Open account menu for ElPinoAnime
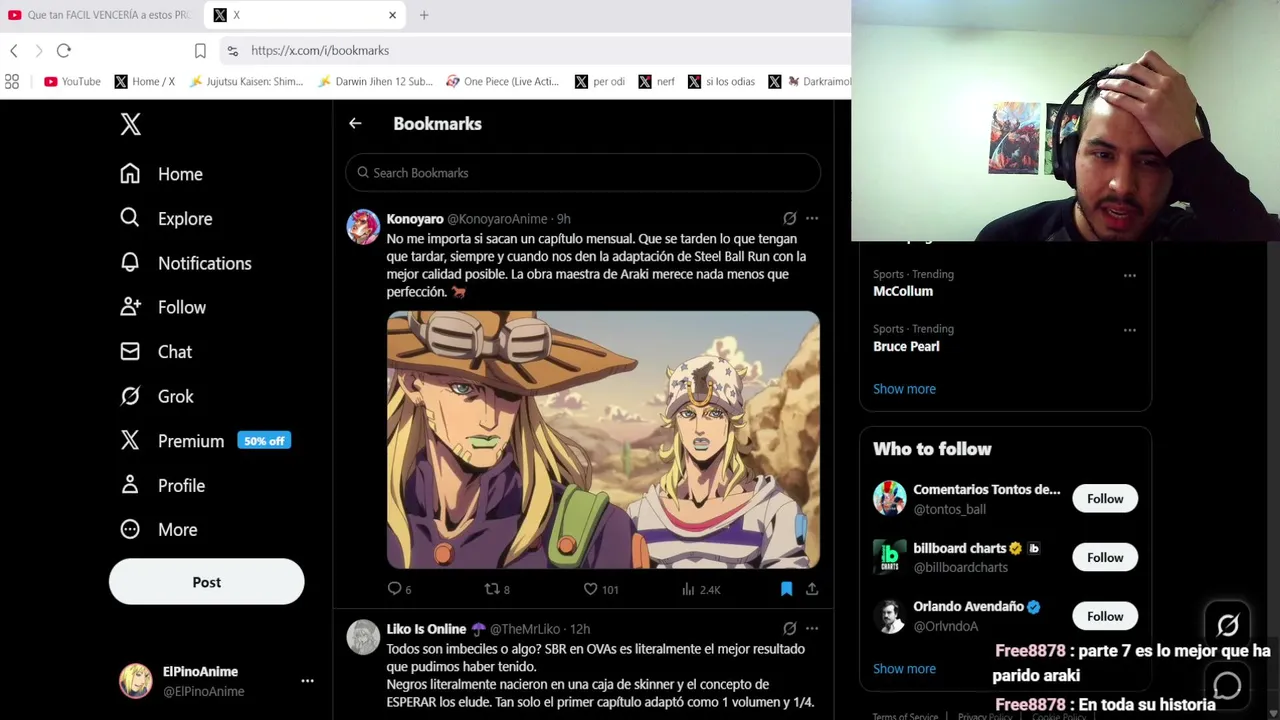The height and width of the screenshot is (720, 1280). click(307, 681)
